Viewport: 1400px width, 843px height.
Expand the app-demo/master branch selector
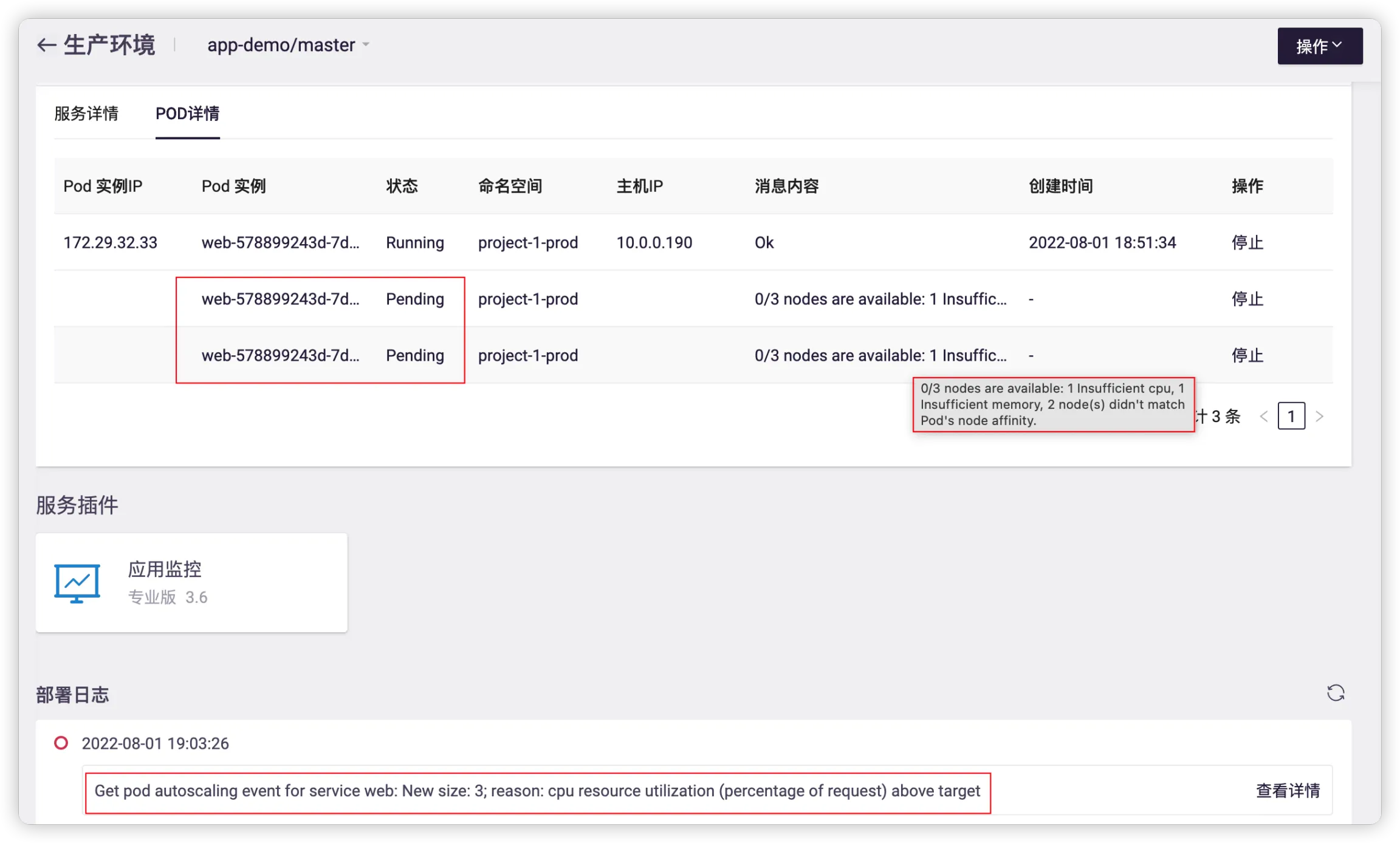point(289,45)
